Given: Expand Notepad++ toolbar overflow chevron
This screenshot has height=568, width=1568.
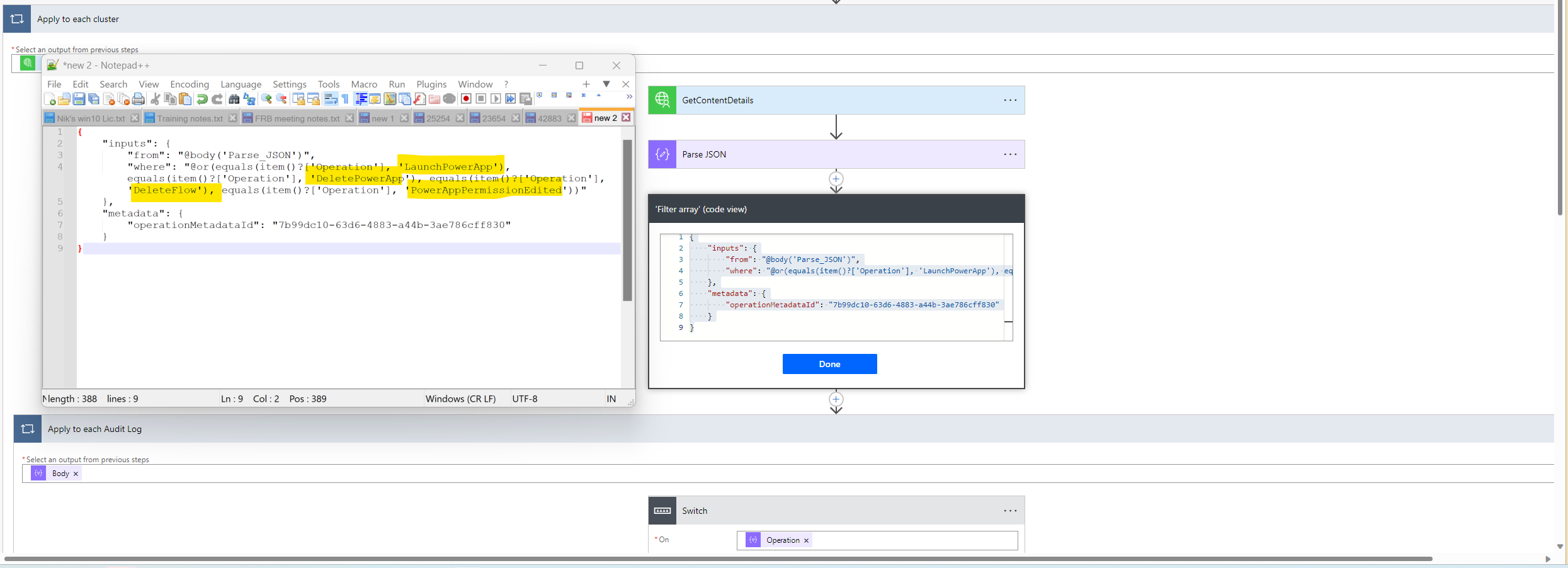Looking at the screenshot, I should 628,96.
